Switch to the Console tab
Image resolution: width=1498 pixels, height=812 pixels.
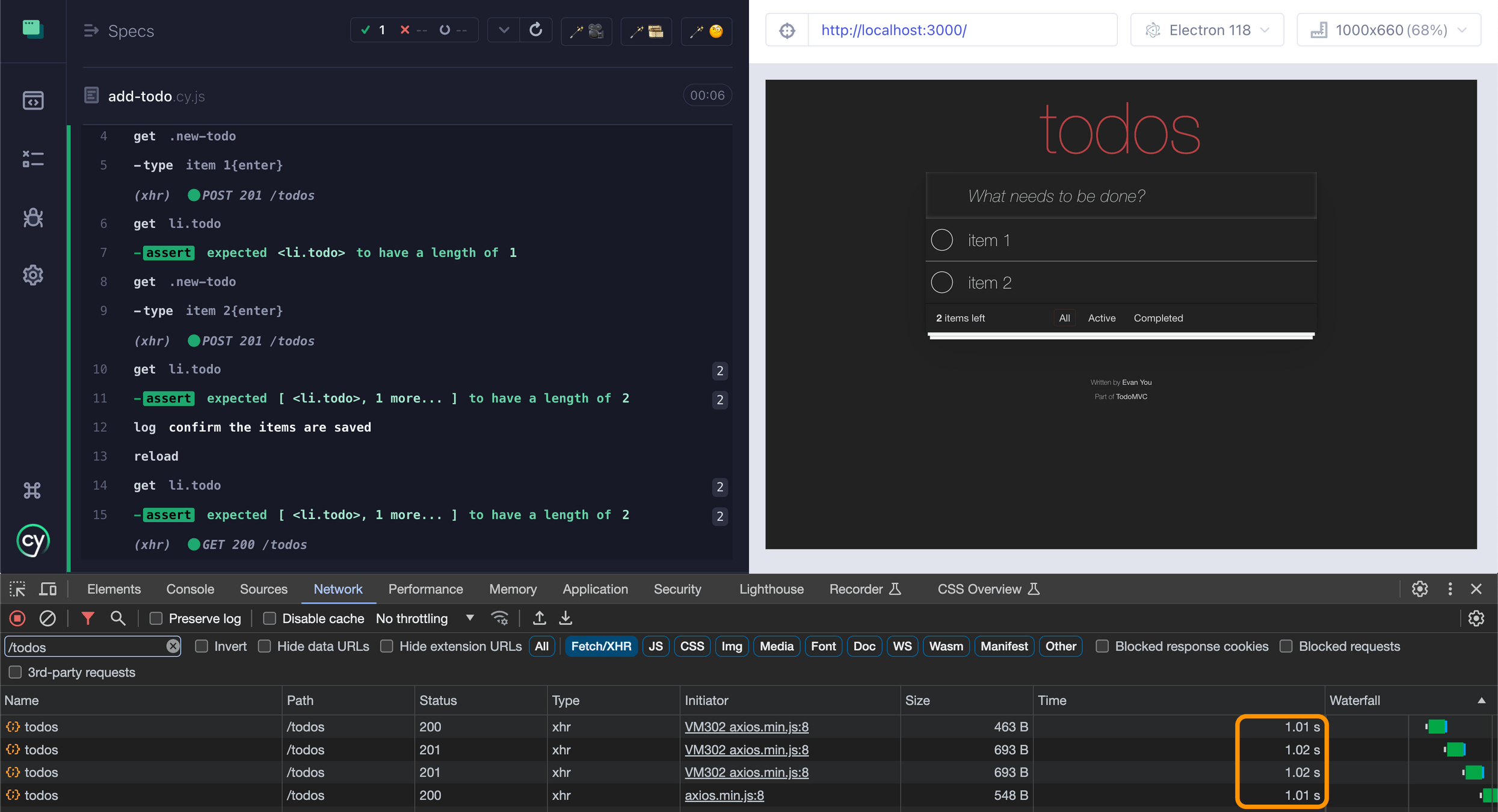tap(190, 589)
